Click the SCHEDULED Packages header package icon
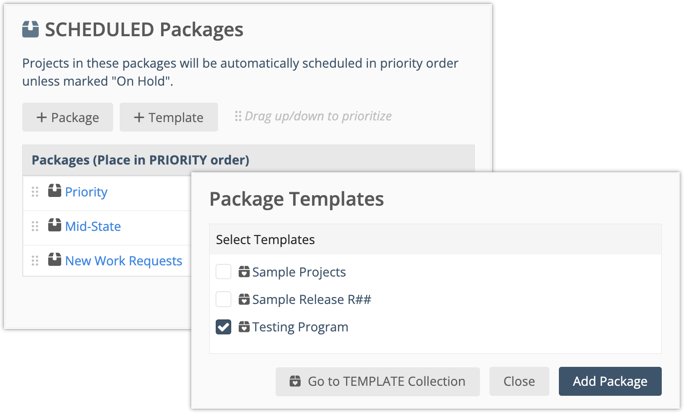Screen dimensions: 684x413 tap(31, 31)
